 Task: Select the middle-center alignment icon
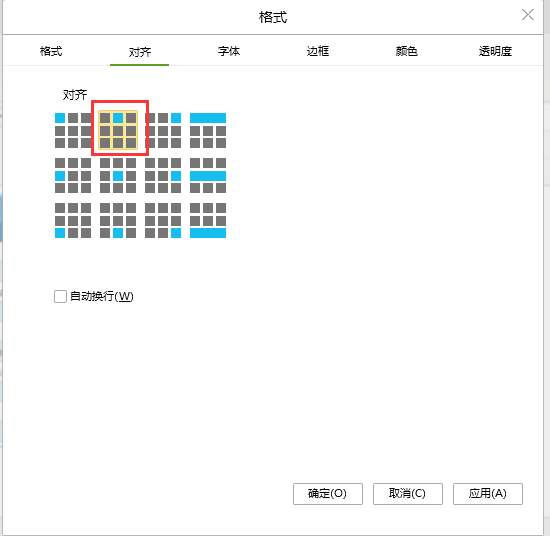tap(118, 175)
